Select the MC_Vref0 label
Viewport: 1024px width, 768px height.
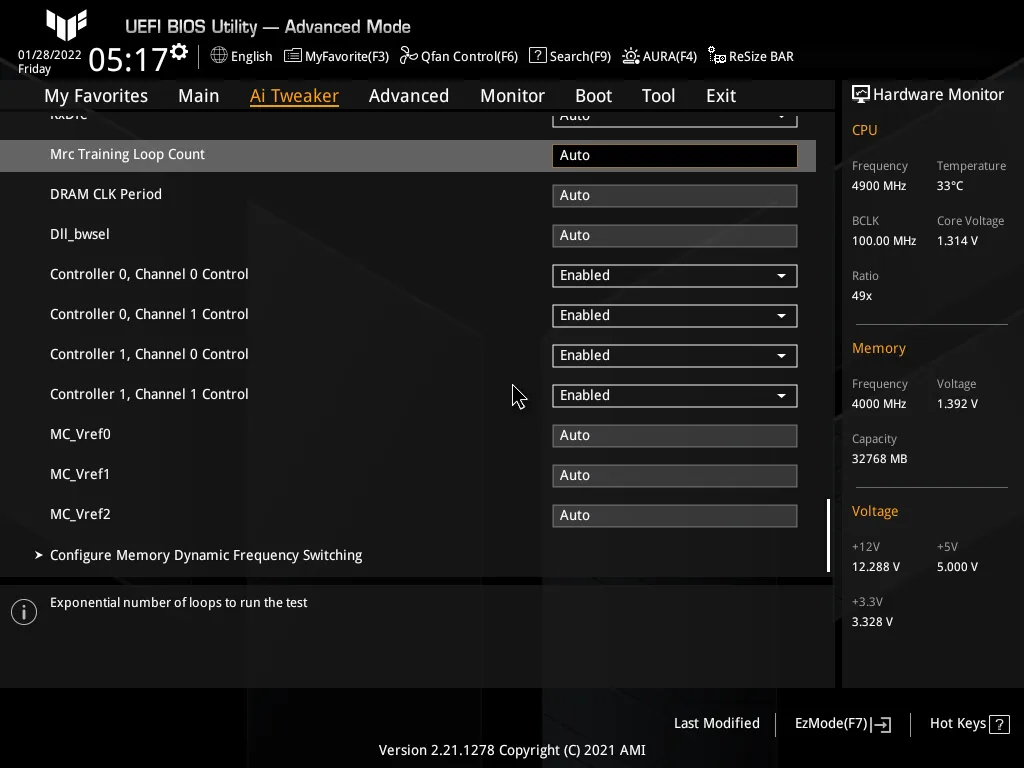tap(80, 434)
